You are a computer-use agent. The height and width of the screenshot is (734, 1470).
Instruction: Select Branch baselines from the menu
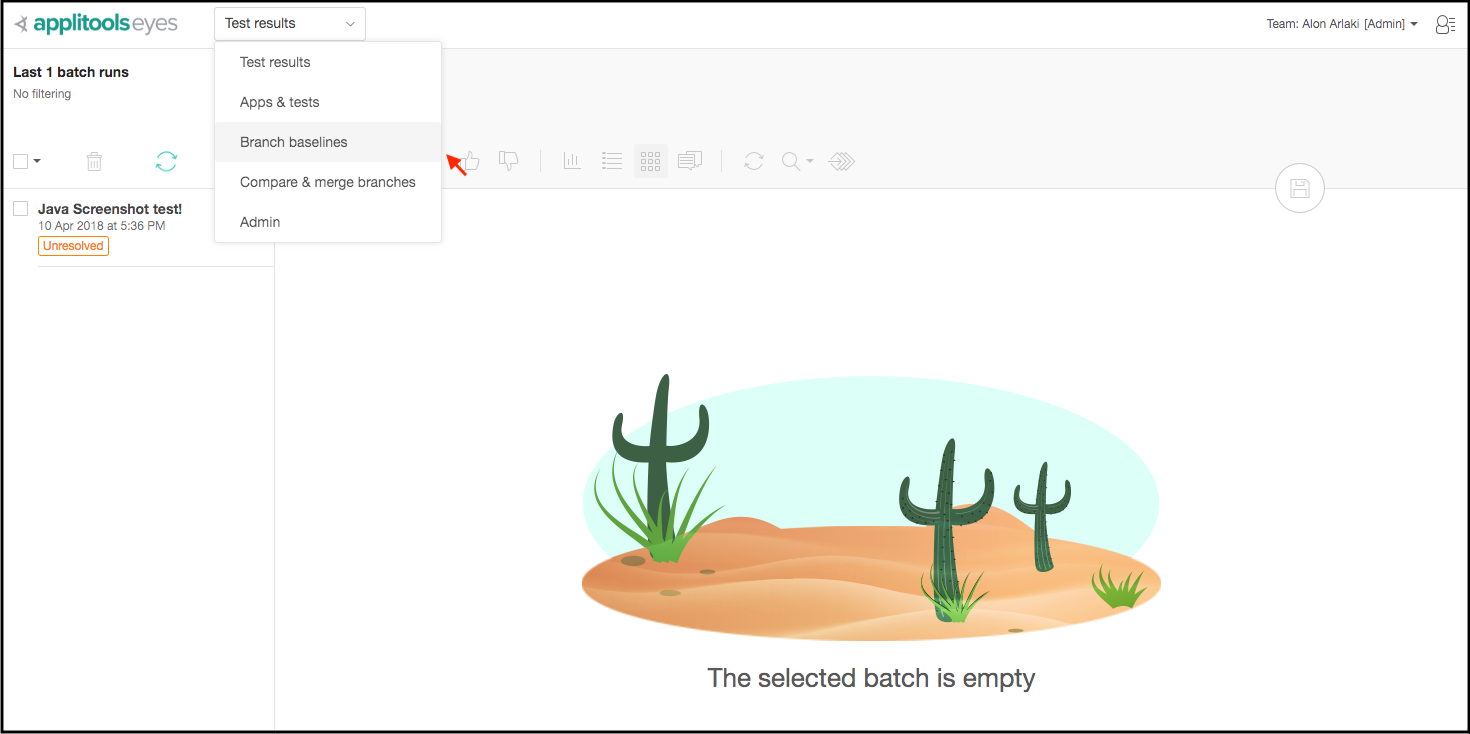click(294, 142)
